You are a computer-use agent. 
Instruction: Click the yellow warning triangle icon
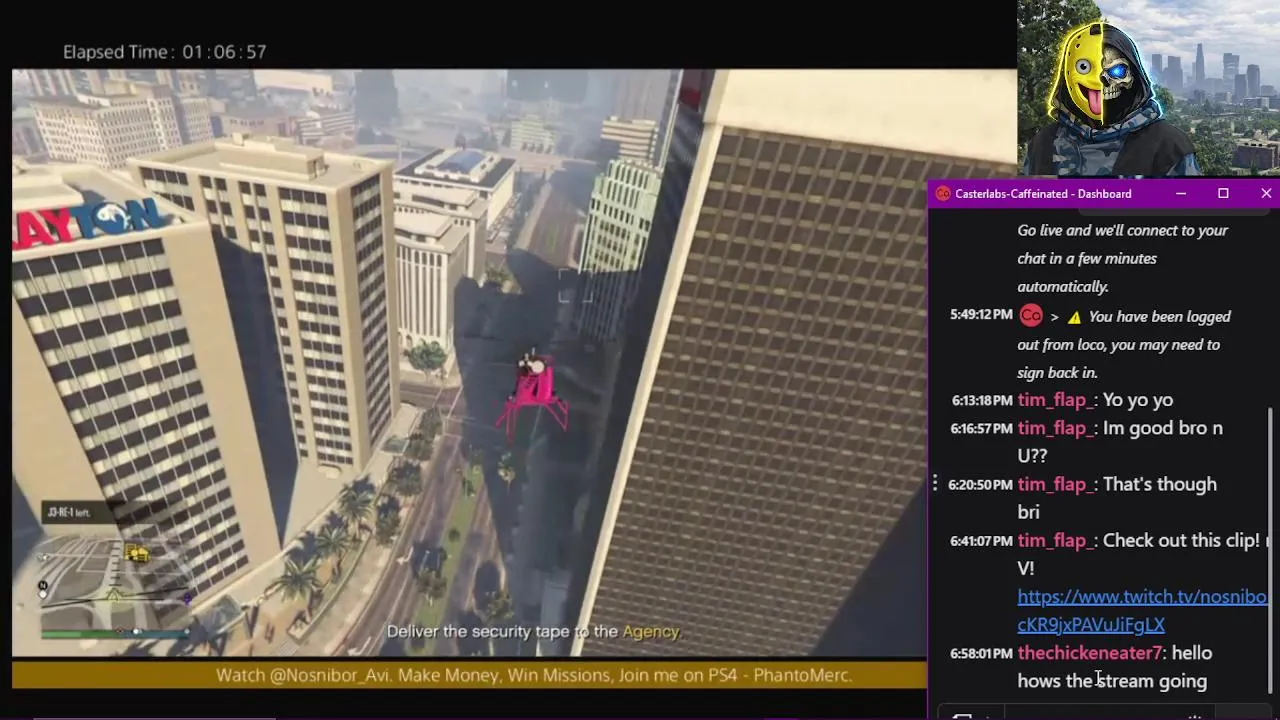(x=1074, y=317)
